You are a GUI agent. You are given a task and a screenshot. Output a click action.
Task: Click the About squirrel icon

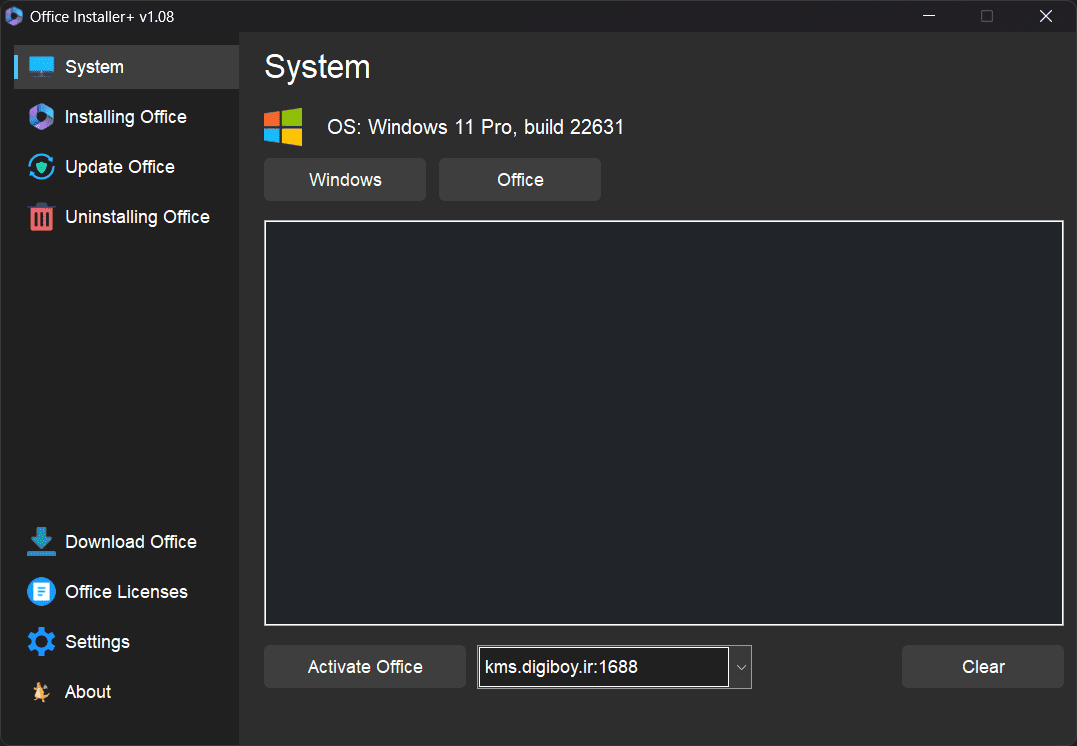pyautogui.click(x=41, y=692)
